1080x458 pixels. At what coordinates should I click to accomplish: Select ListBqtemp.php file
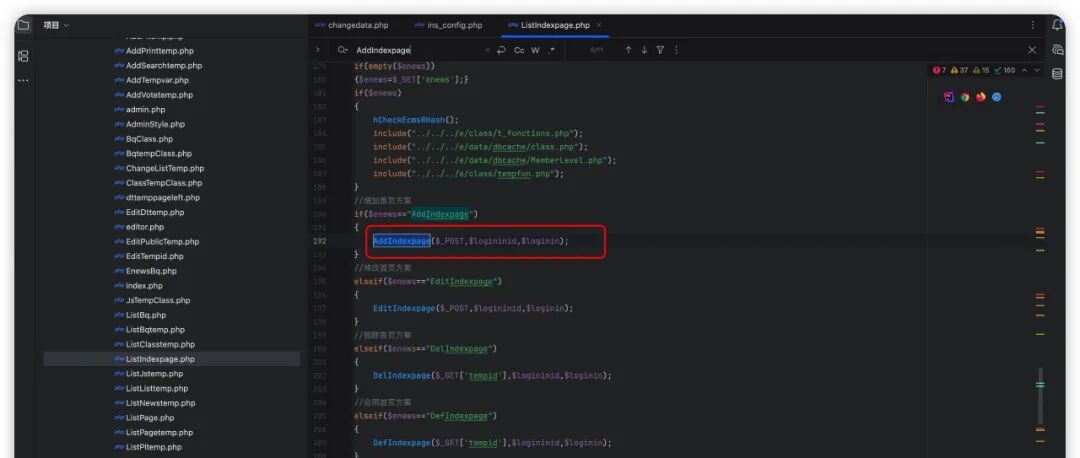[x=149, y=330]
